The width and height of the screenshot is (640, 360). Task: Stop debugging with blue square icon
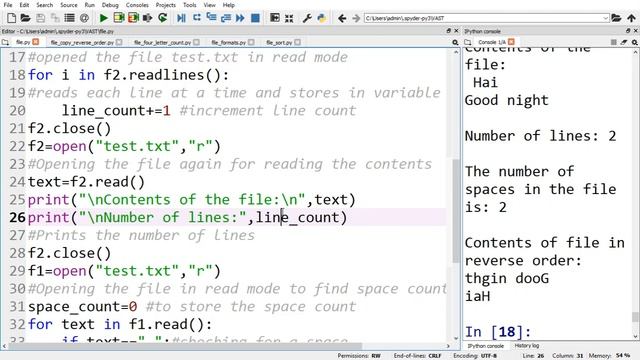255,18
